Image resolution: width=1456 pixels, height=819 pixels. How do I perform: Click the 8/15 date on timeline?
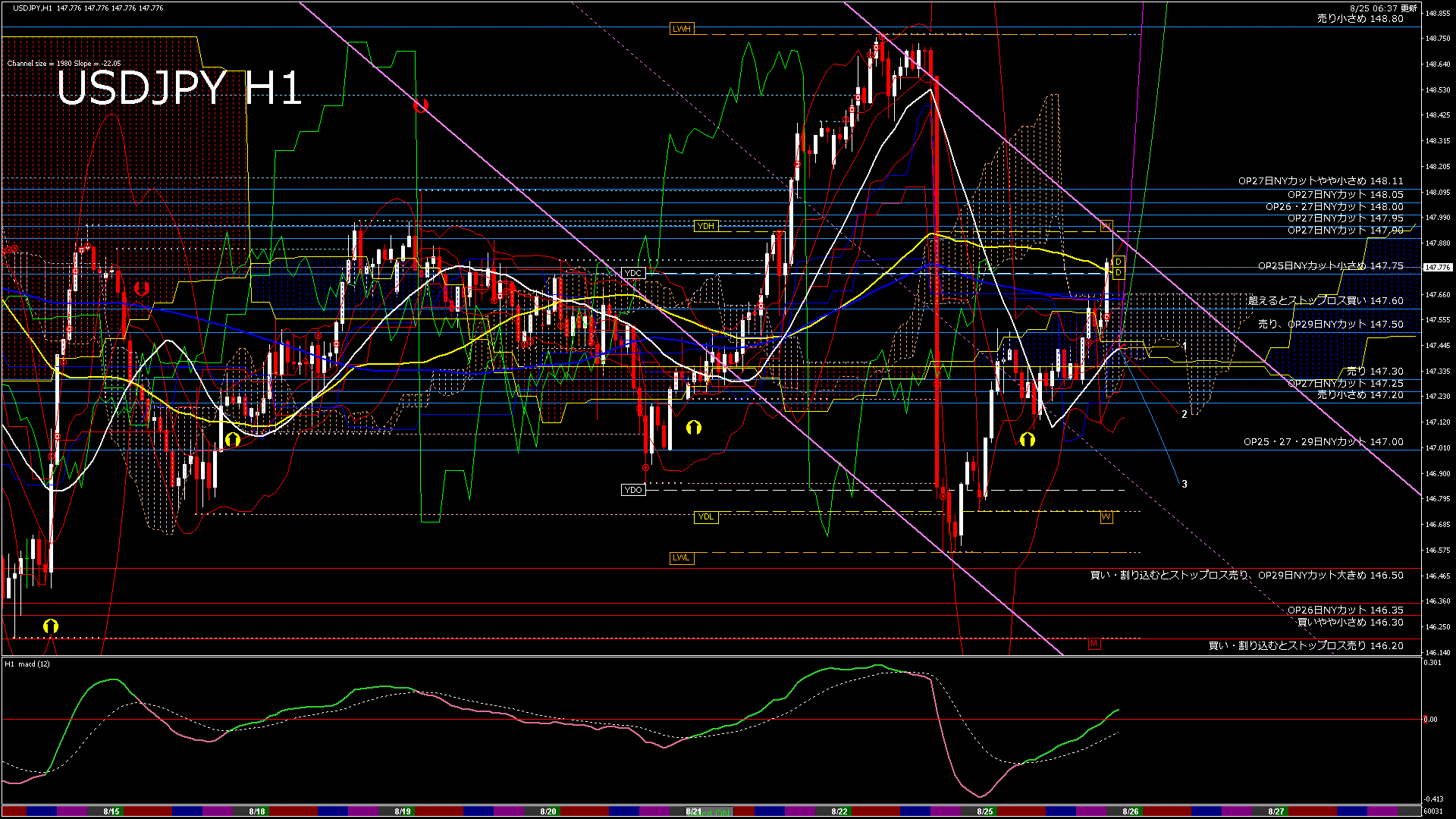(x=111, y=811)
